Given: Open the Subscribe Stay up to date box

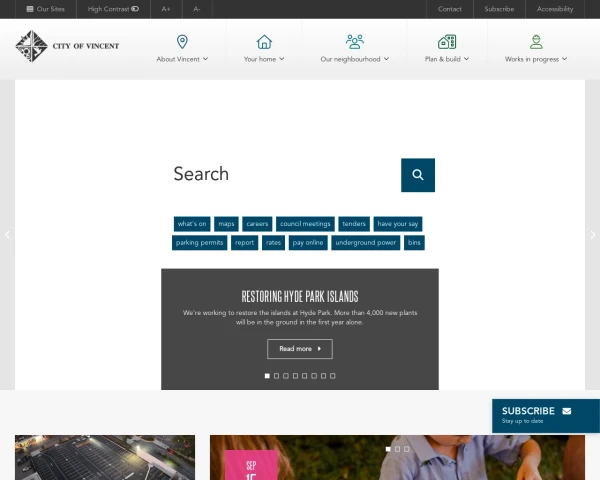Looking at the screenshot, I should (x=546, y=416).
